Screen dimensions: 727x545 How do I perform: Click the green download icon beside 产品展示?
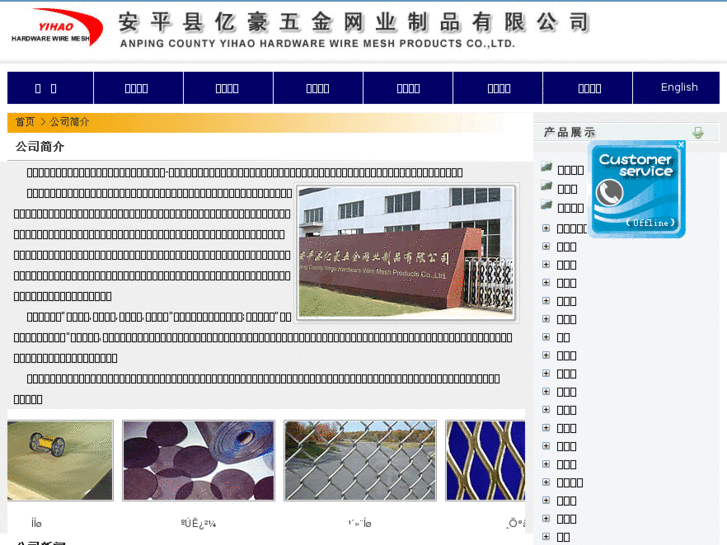pos(697,133)
